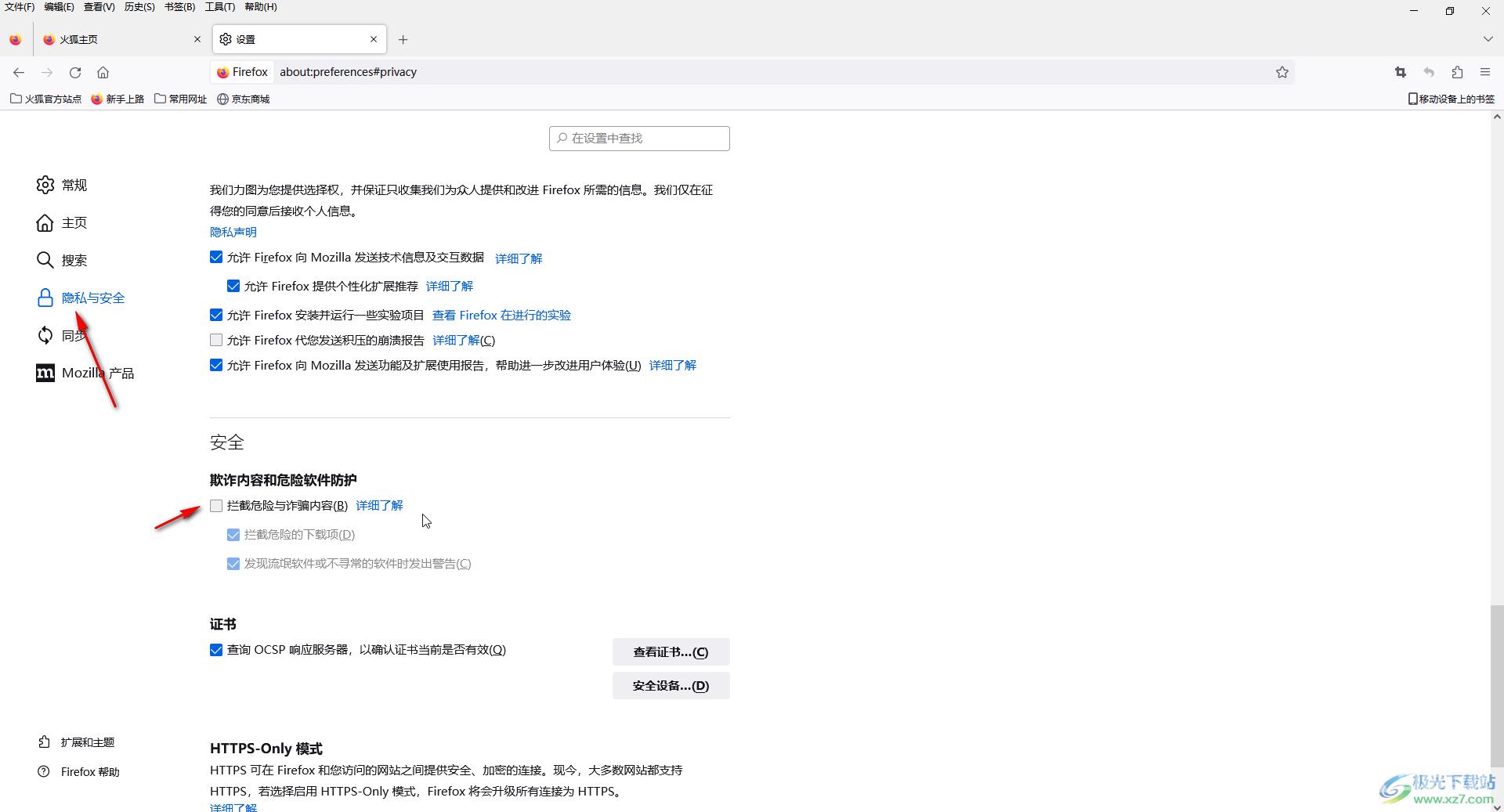Enable 允许 Firefox 代您发送积压的崩溃报告
Image resolution: width=1504 pixels, height=812 pixels.
216,340
